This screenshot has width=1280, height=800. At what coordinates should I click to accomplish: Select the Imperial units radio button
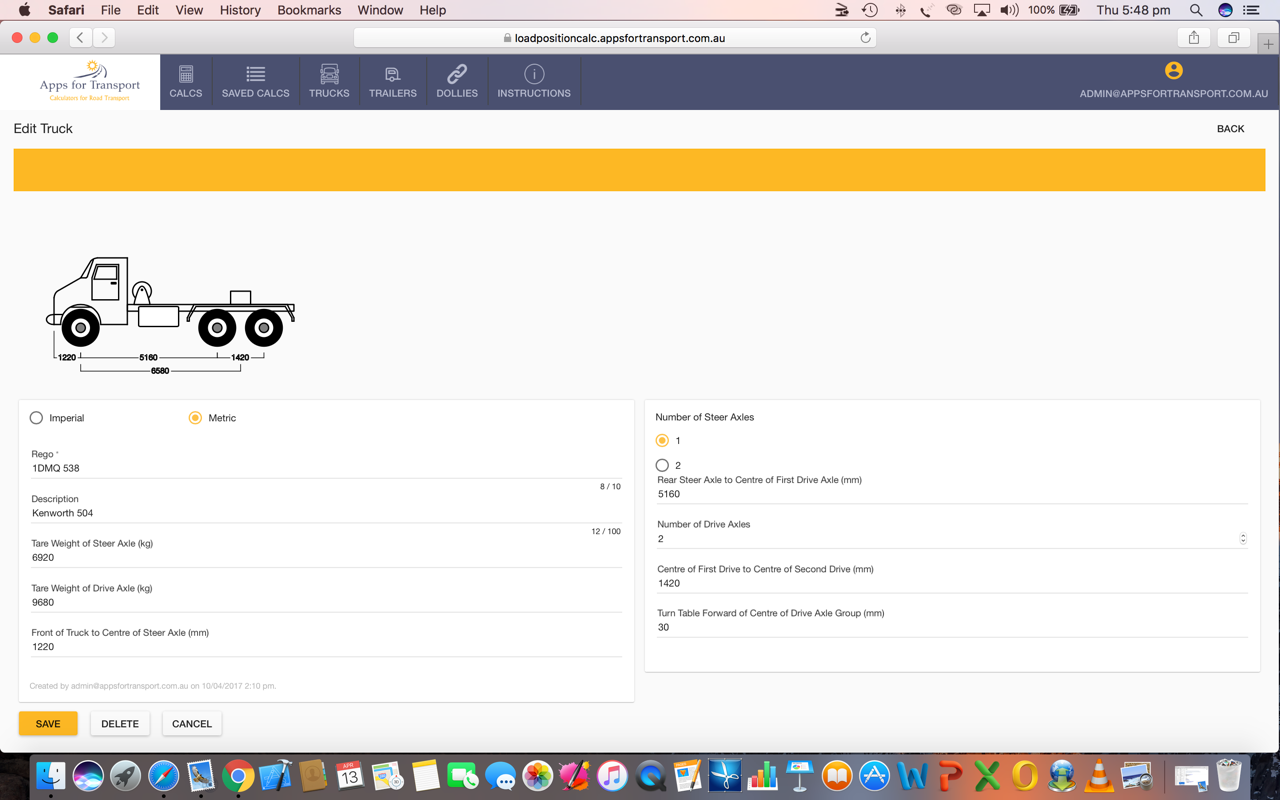(x=36, y=418)
